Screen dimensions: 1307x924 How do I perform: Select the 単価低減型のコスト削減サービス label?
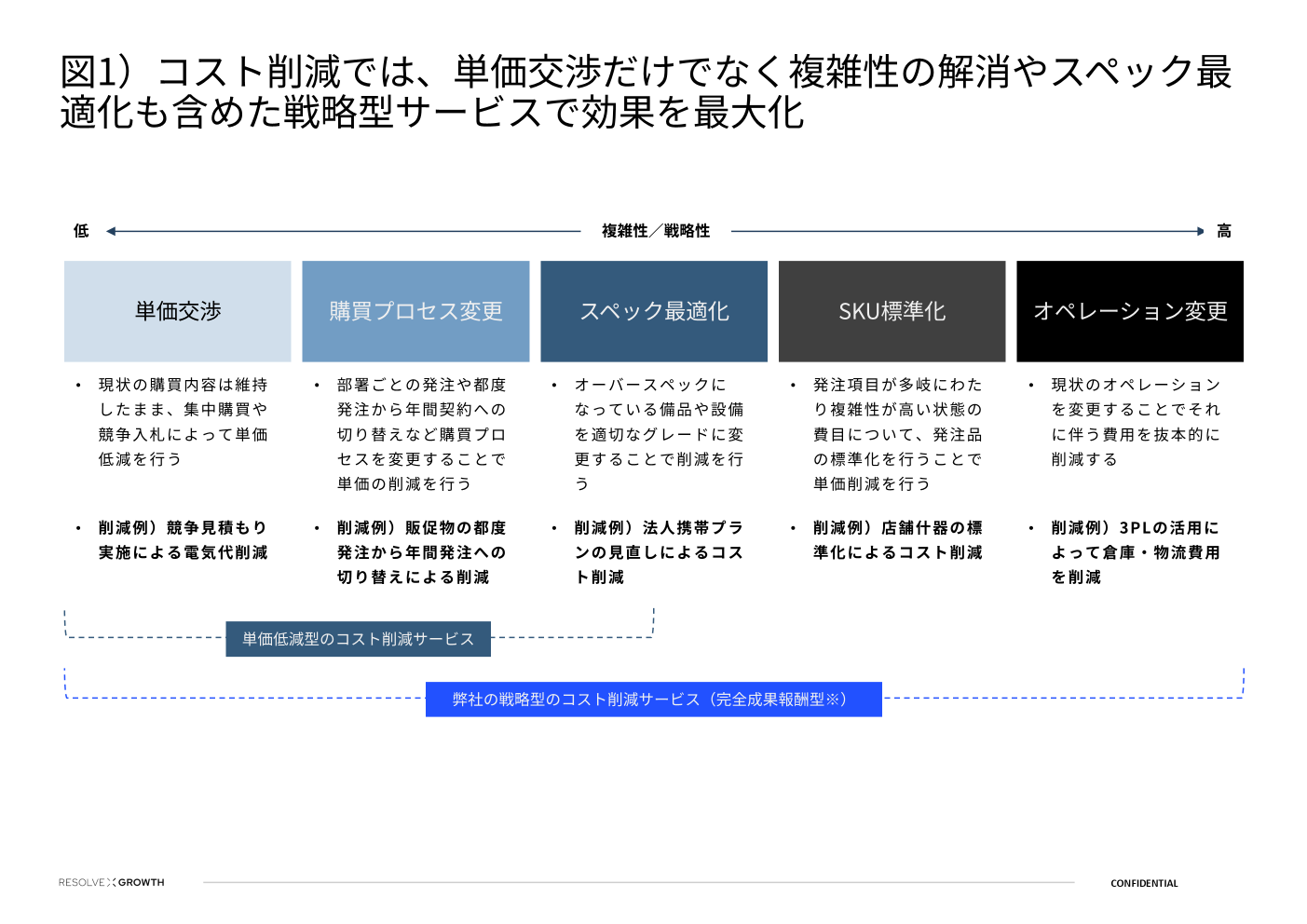(359, 639)
